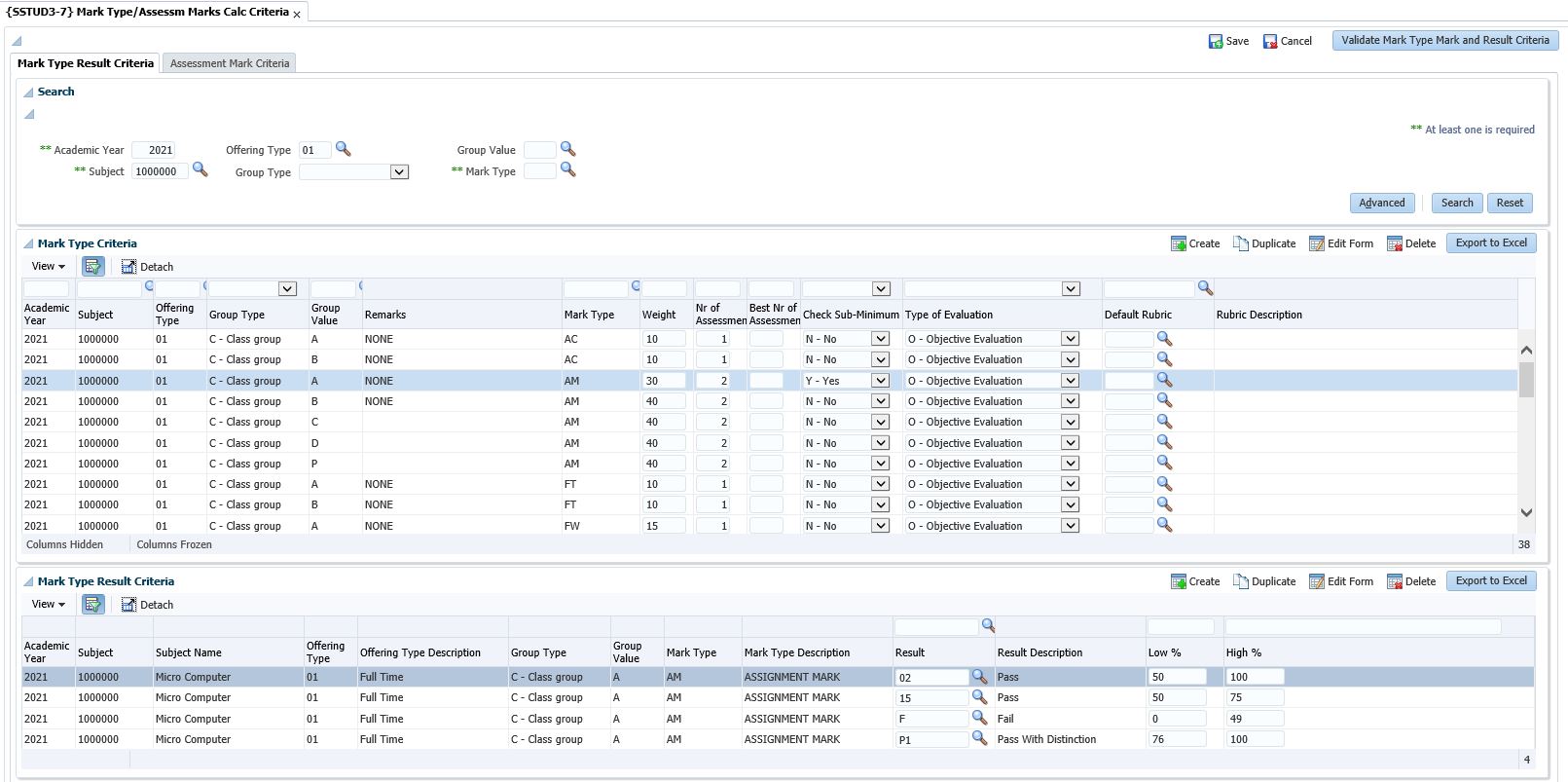Click Export to Excel in Mark Type Criteria
This screenshot has height=782, width=1568.
coord(1490,242)
